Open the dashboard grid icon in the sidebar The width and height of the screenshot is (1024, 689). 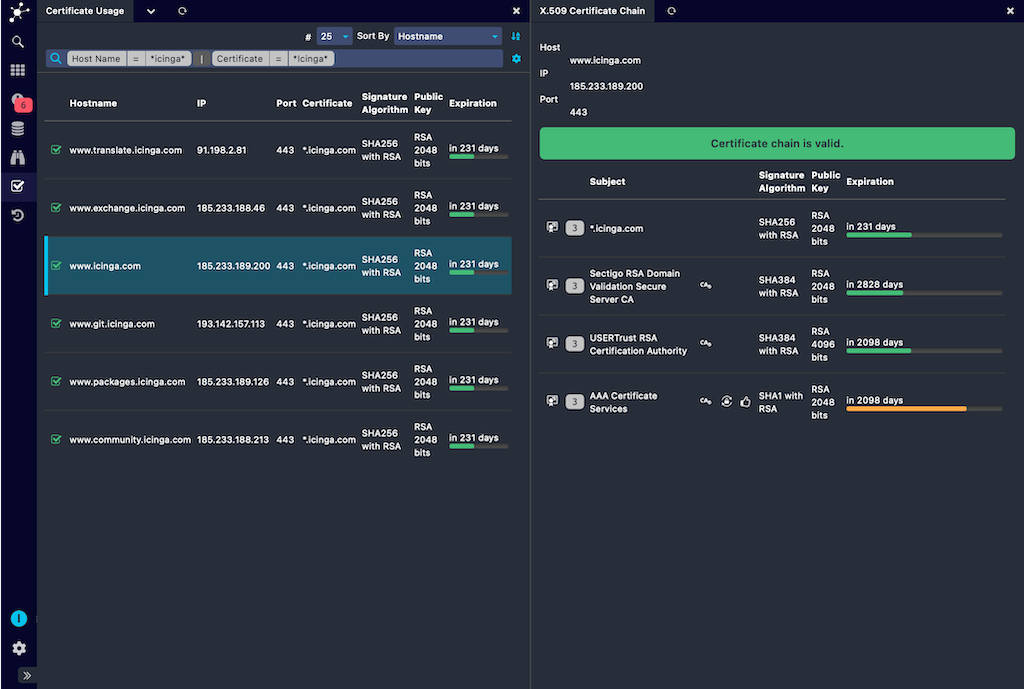(x=18, y=70)
